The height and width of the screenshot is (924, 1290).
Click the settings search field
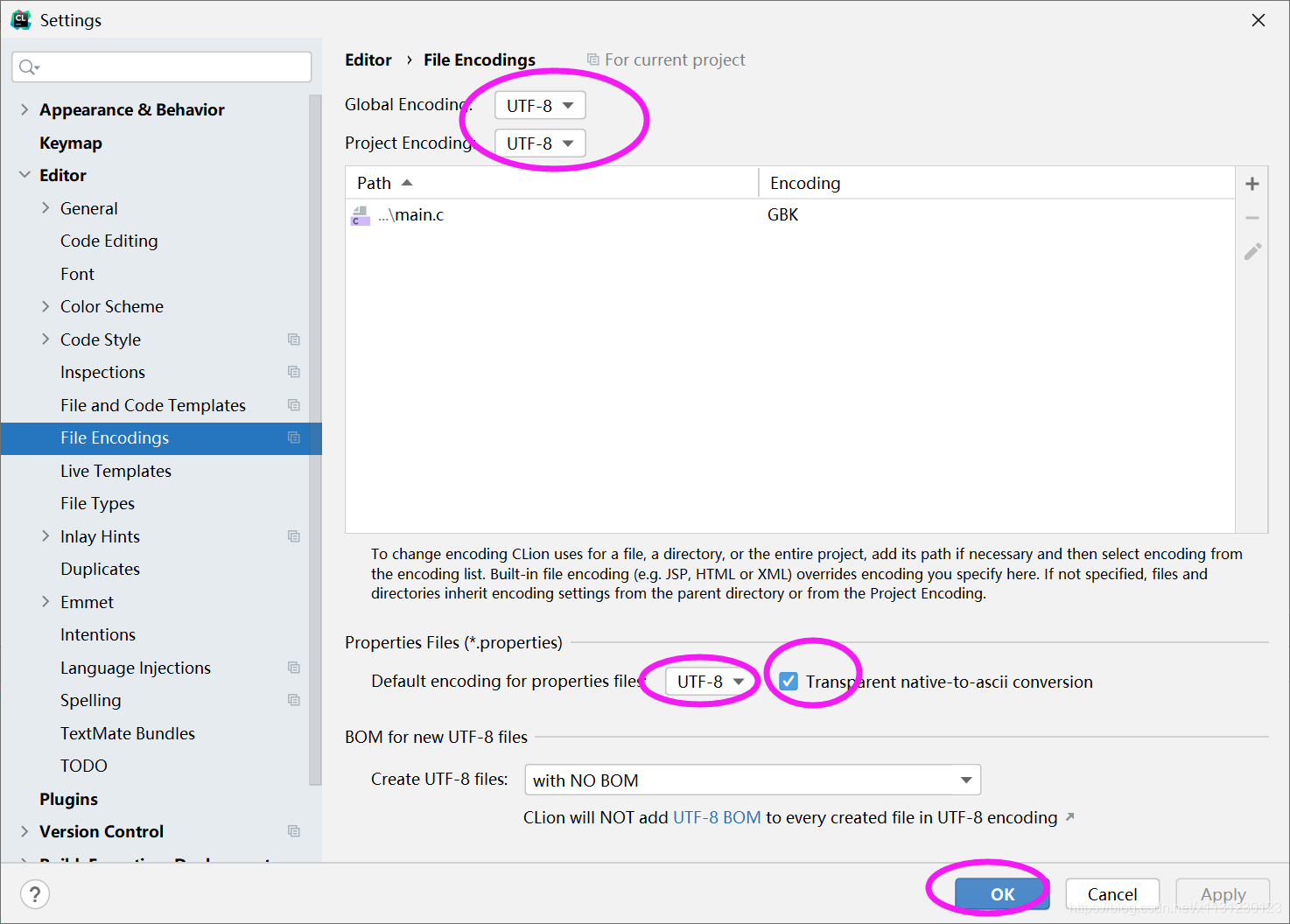[162, 67]
